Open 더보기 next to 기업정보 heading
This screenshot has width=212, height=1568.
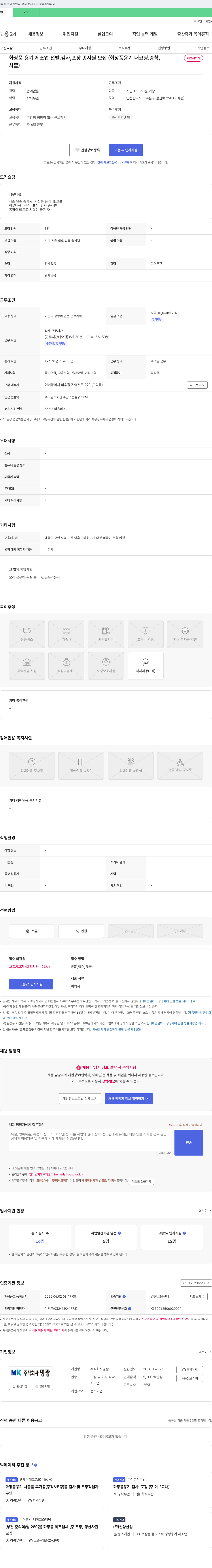(205, 1352)
